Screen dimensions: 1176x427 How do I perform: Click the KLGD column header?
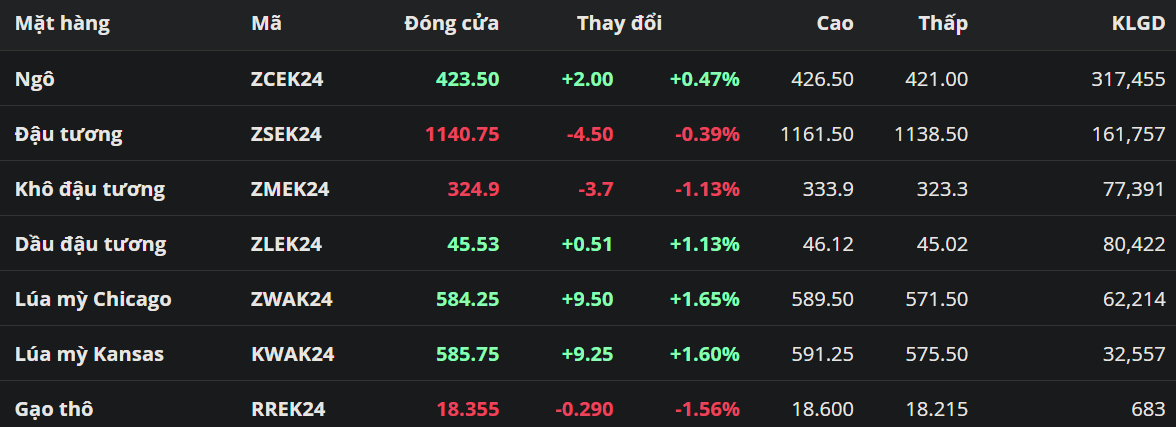click(1141, 23)
